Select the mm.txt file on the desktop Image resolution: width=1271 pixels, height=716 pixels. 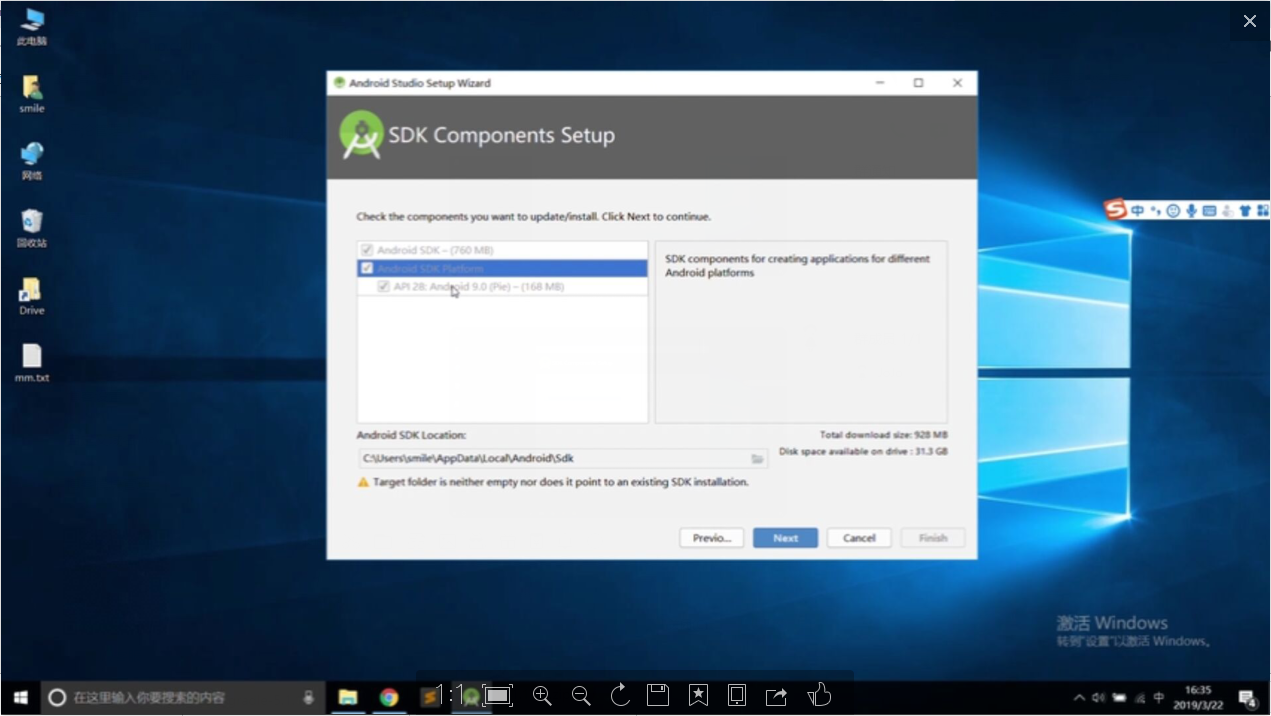click(x=32, y=363)
